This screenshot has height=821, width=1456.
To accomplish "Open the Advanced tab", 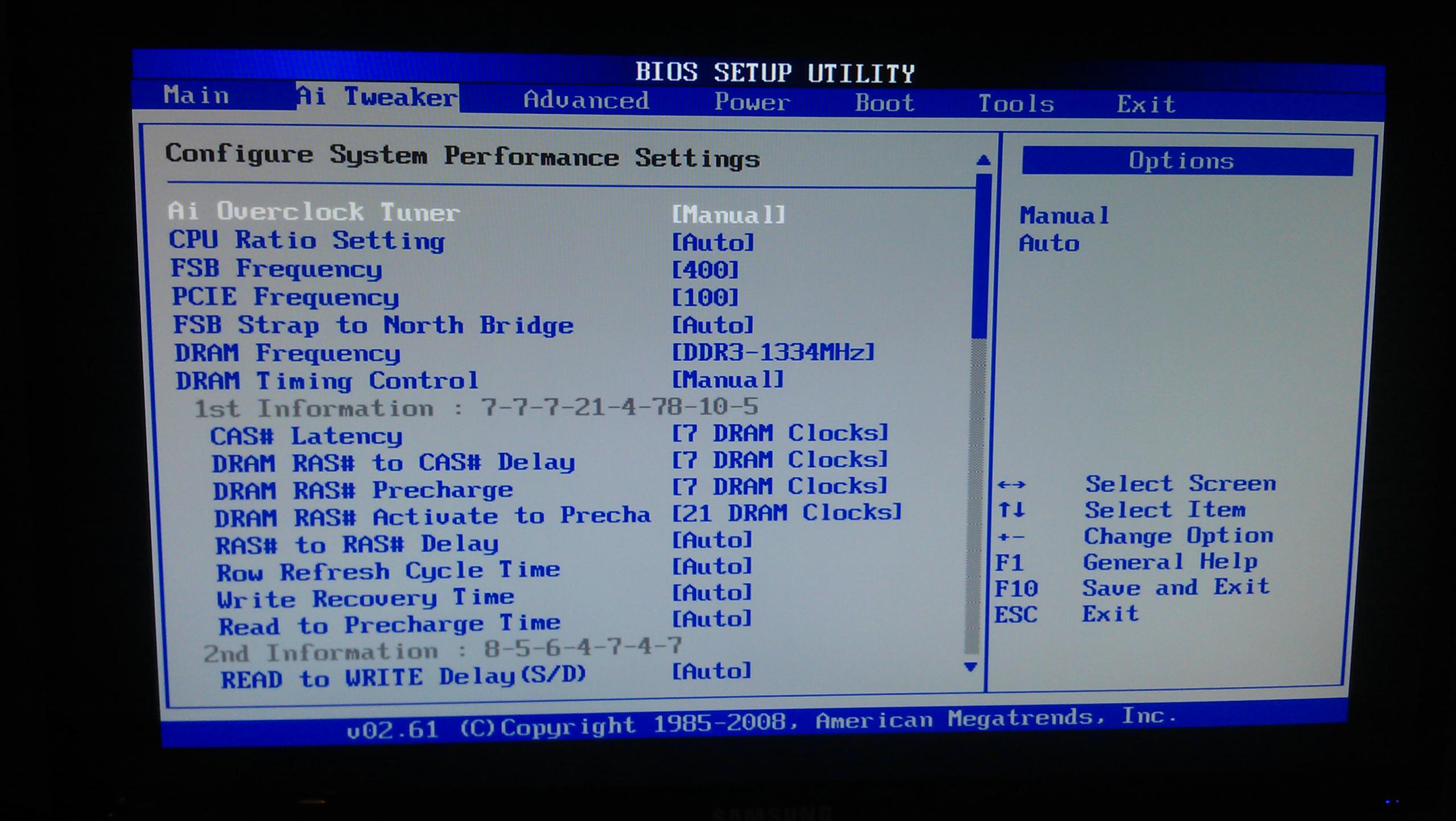I will pyautogui.click(x=586, y=101).
